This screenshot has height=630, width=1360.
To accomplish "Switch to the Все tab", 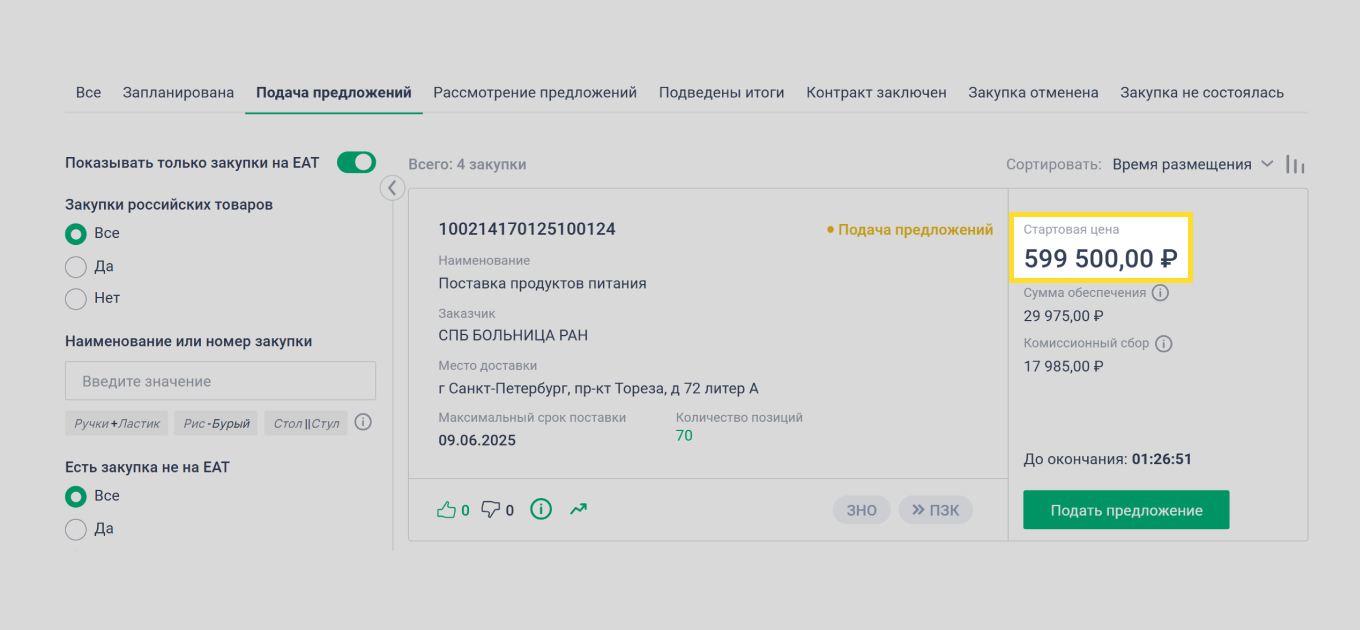I will (88, 92).
